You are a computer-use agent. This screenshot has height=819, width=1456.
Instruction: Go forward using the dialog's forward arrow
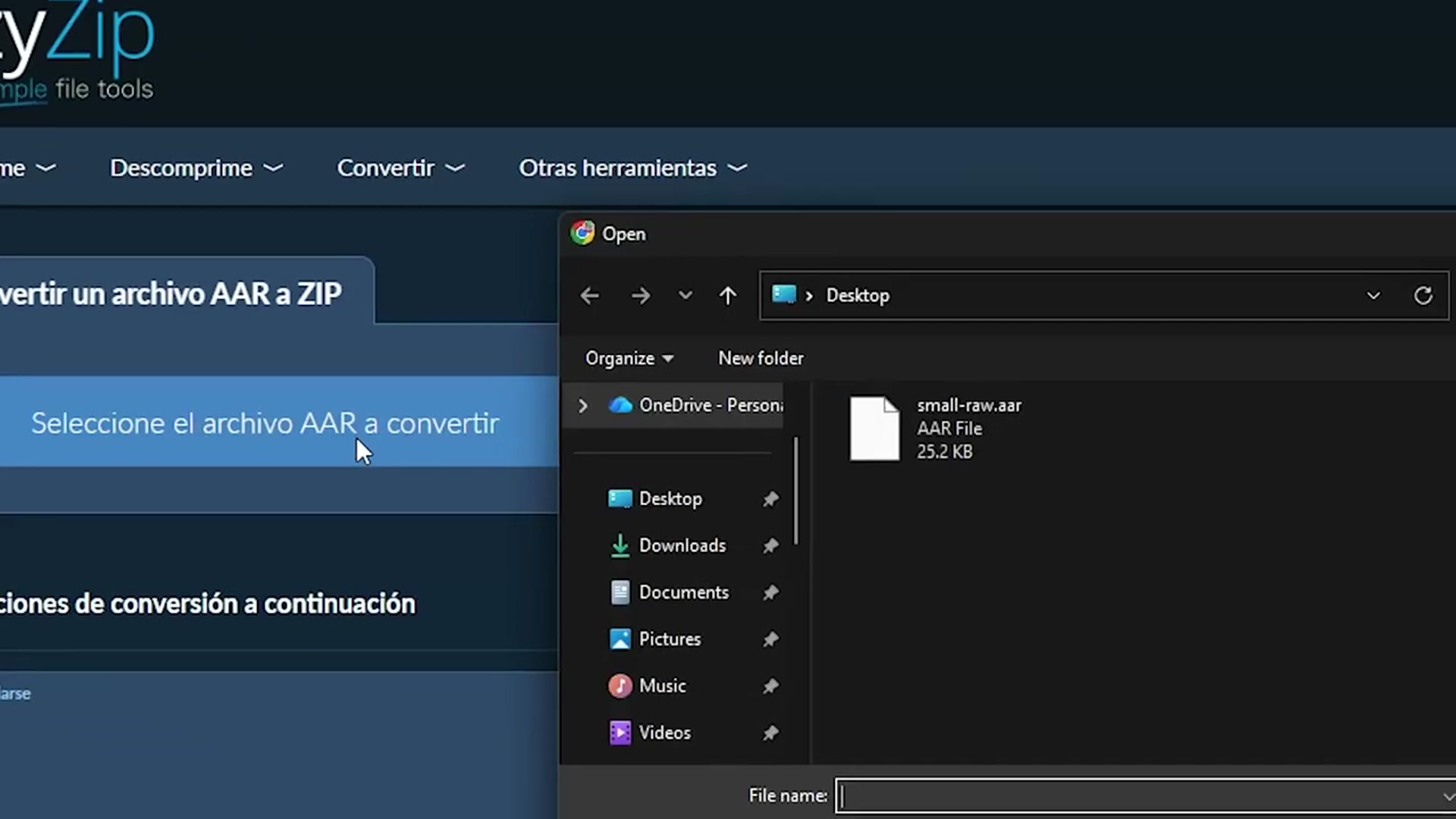[641, 296]
